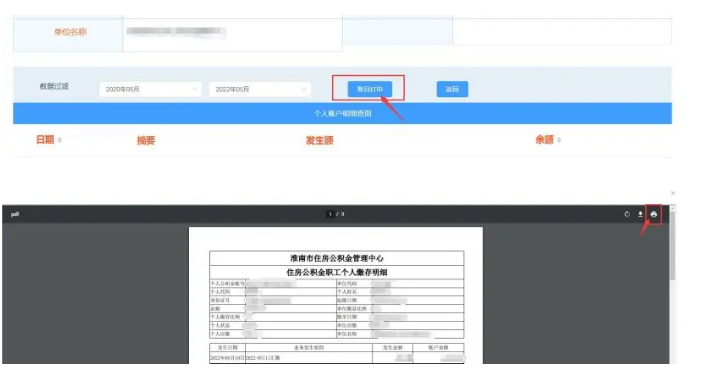Image resolution: width=706 pixels, height=379 pixels.
Task: Open the 2022年05月 end month dropdown
Action: 260,89
